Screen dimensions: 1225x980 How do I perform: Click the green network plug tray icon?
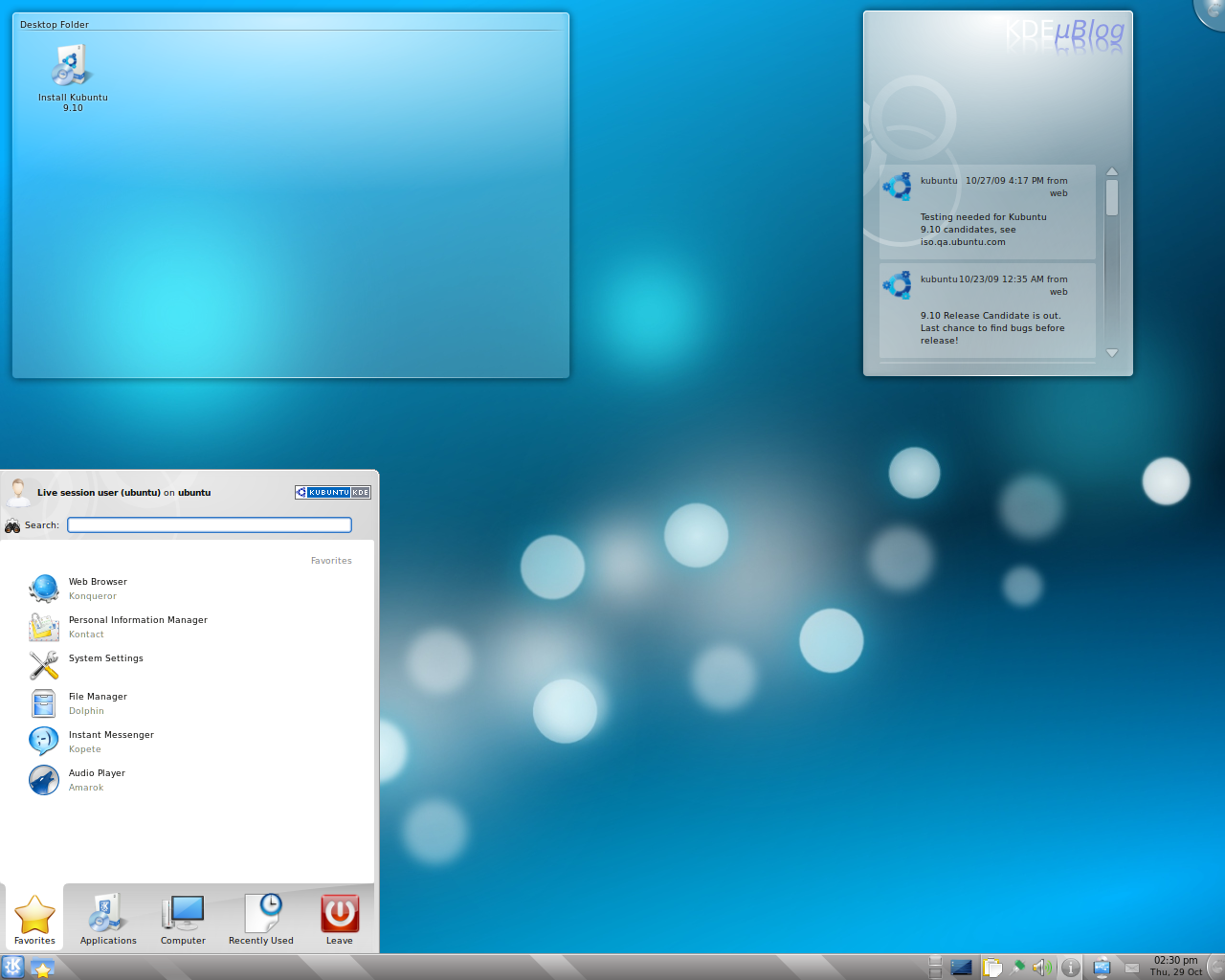click(x=1017, y=968)
